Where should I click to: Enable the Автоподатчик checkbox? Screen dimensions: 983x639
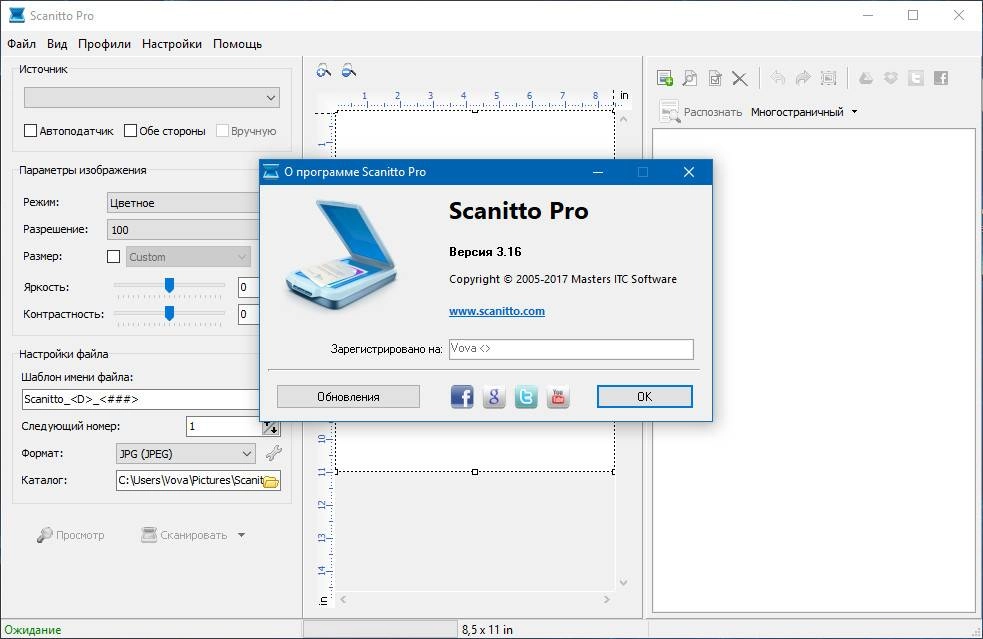(x=30, y=130)
